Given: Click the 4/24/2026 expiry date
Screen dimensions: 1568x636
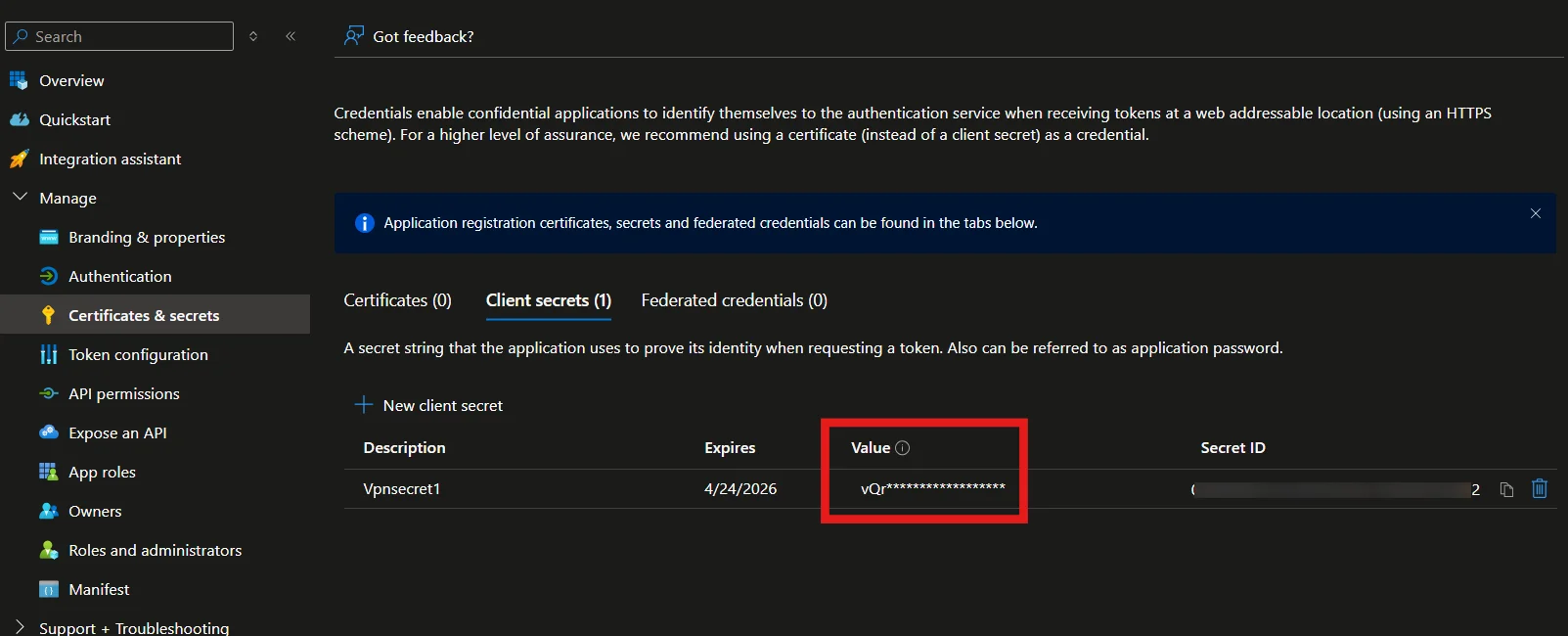Looking at the screenshot, I should 740,488.
